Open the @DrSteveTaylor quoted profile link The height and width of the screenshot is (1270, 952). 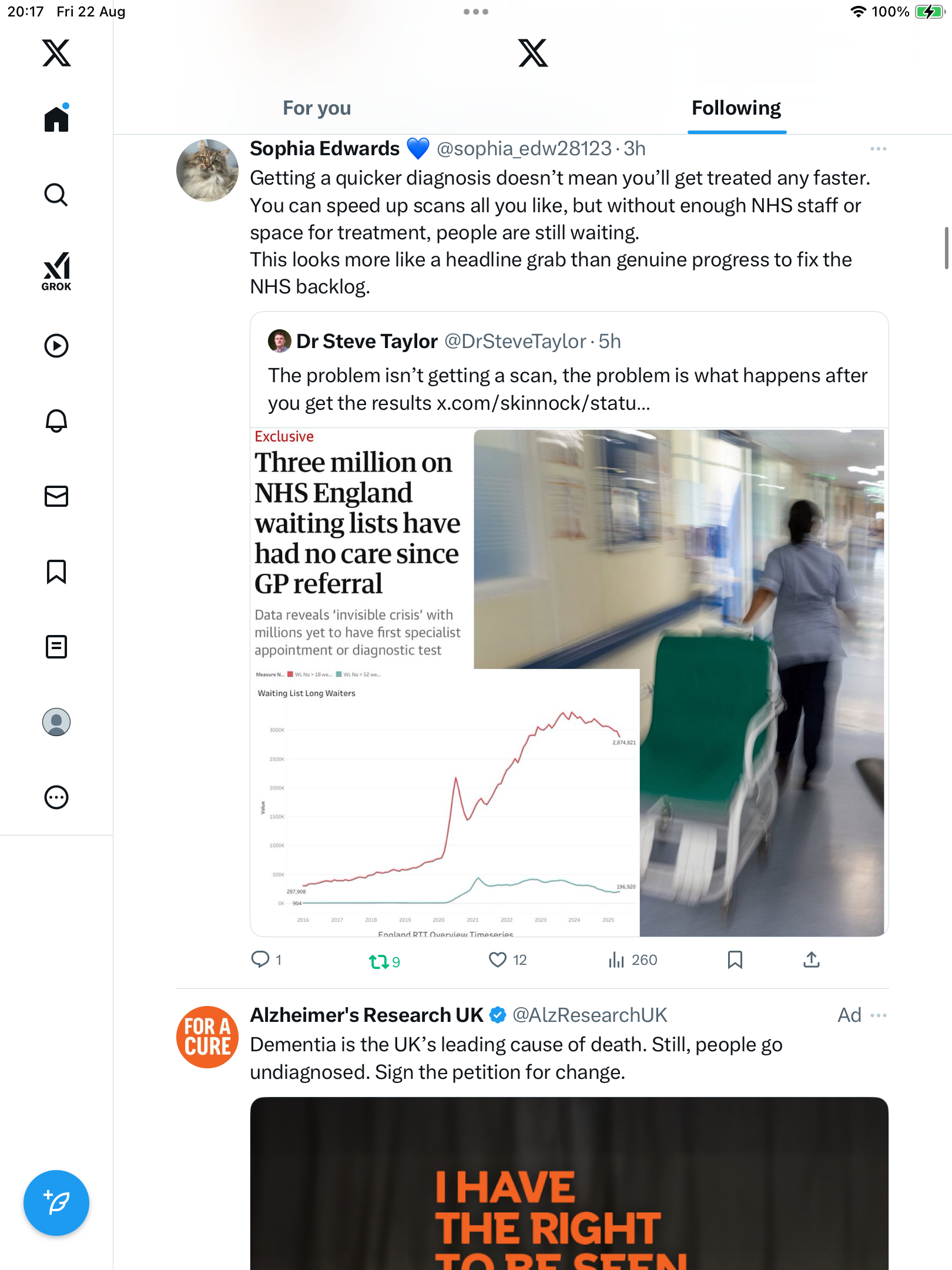click(x=515, y=342)
